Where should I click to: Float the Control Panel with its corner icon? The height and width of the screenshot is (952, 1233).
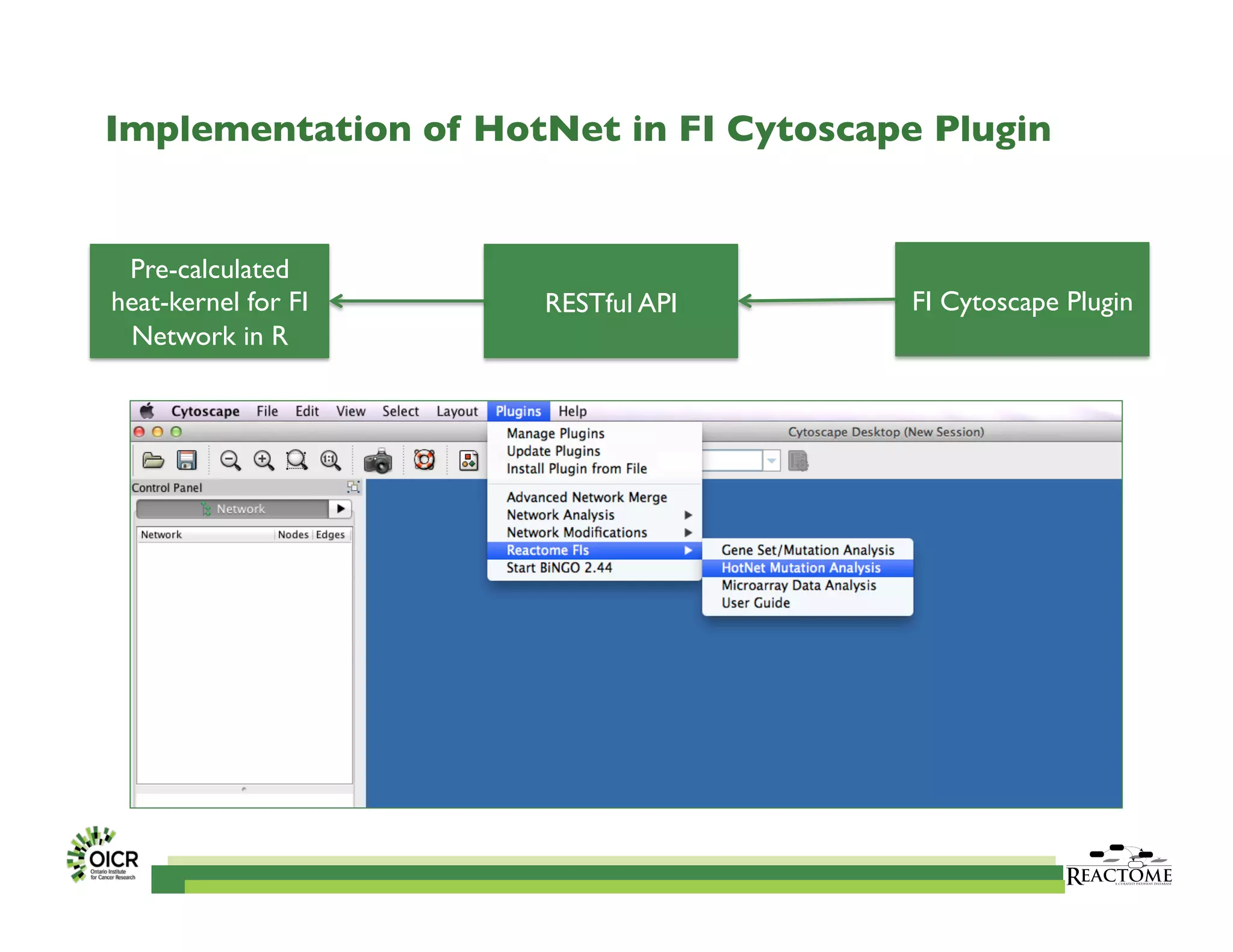(x=353, y=487)
